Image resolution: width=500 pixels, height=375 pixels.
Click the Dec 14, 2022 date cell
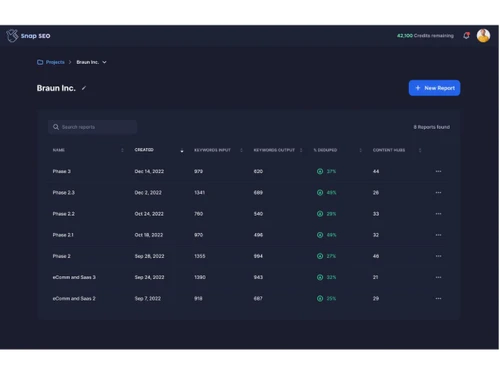tap(149, 171)
